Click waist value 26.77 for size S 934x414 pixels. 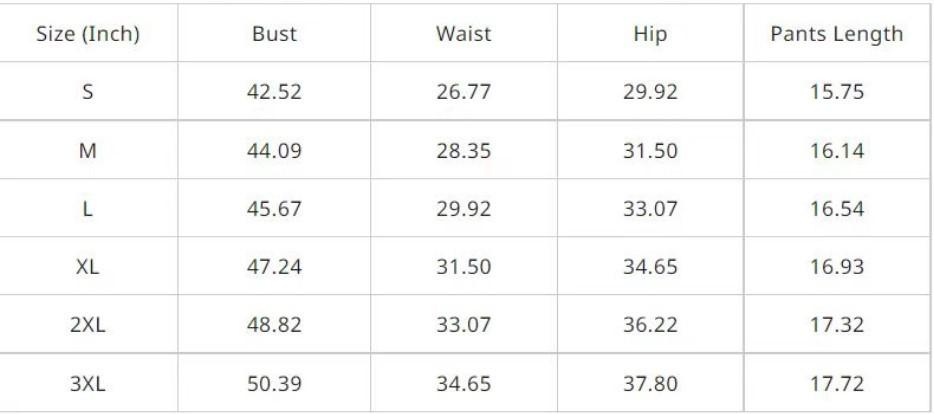(x=463, y=92)
